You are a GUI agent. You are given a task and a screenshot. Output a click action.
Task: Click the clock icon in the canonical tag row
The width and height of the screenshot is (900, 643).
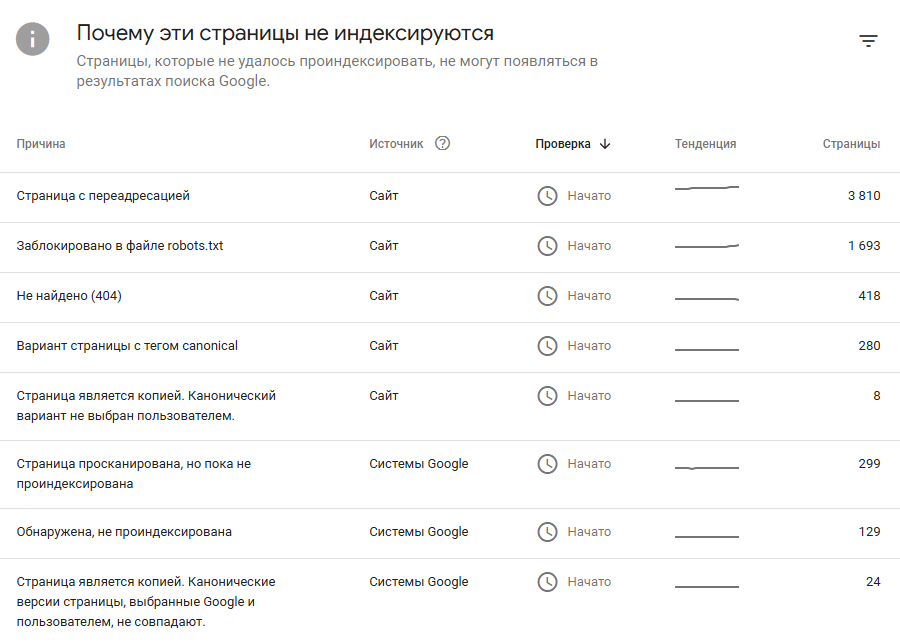(x=547, y=346)
